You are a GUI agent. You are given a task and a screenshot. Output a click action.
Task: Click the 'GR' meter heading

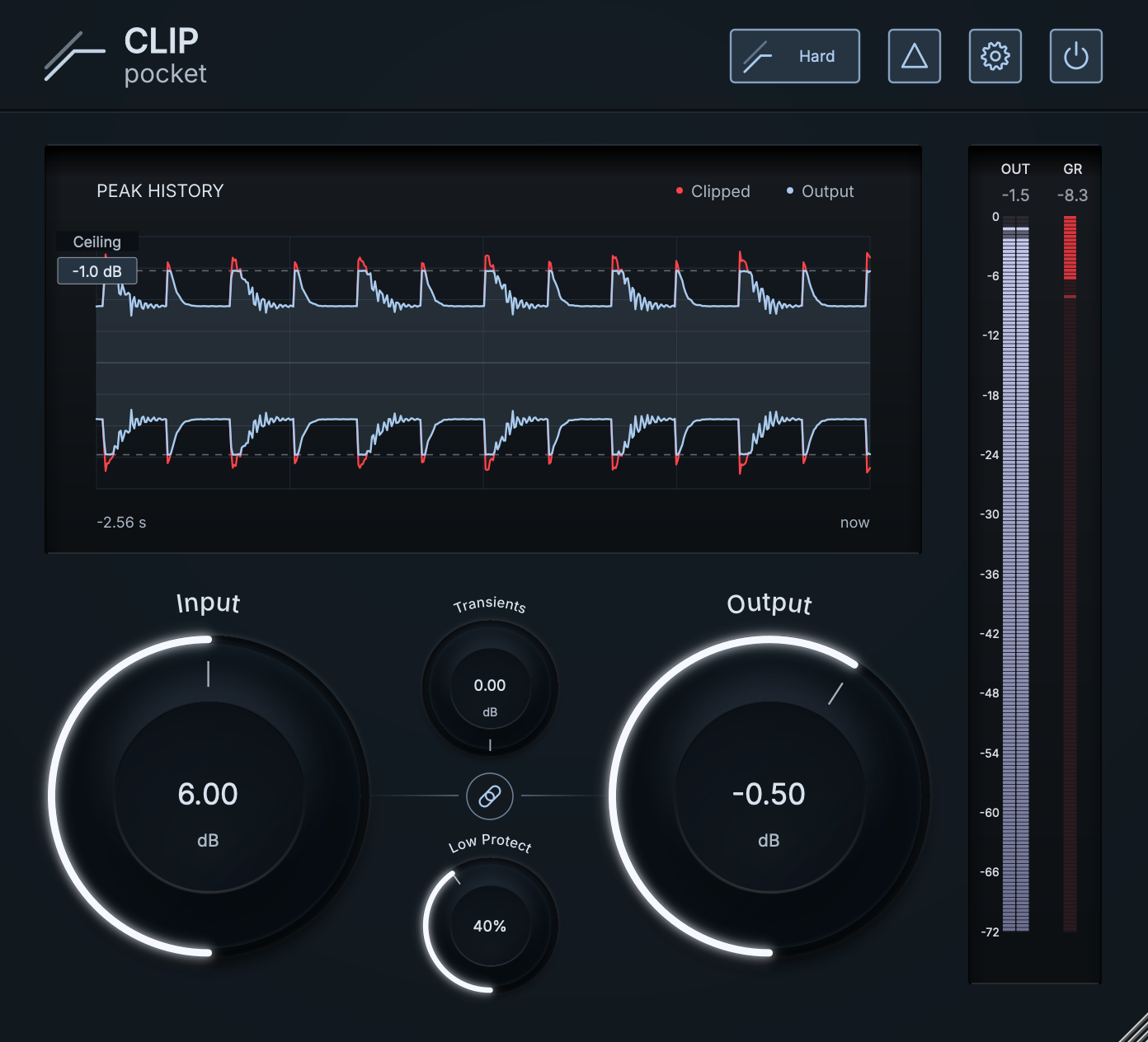click(x=1072, y=169)
